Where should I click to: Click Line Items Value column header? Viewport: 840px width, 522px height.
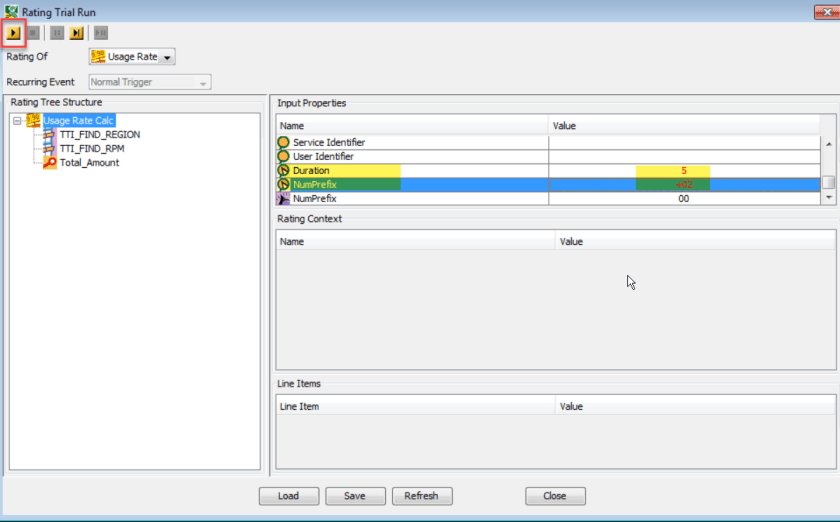click(695, 406)
